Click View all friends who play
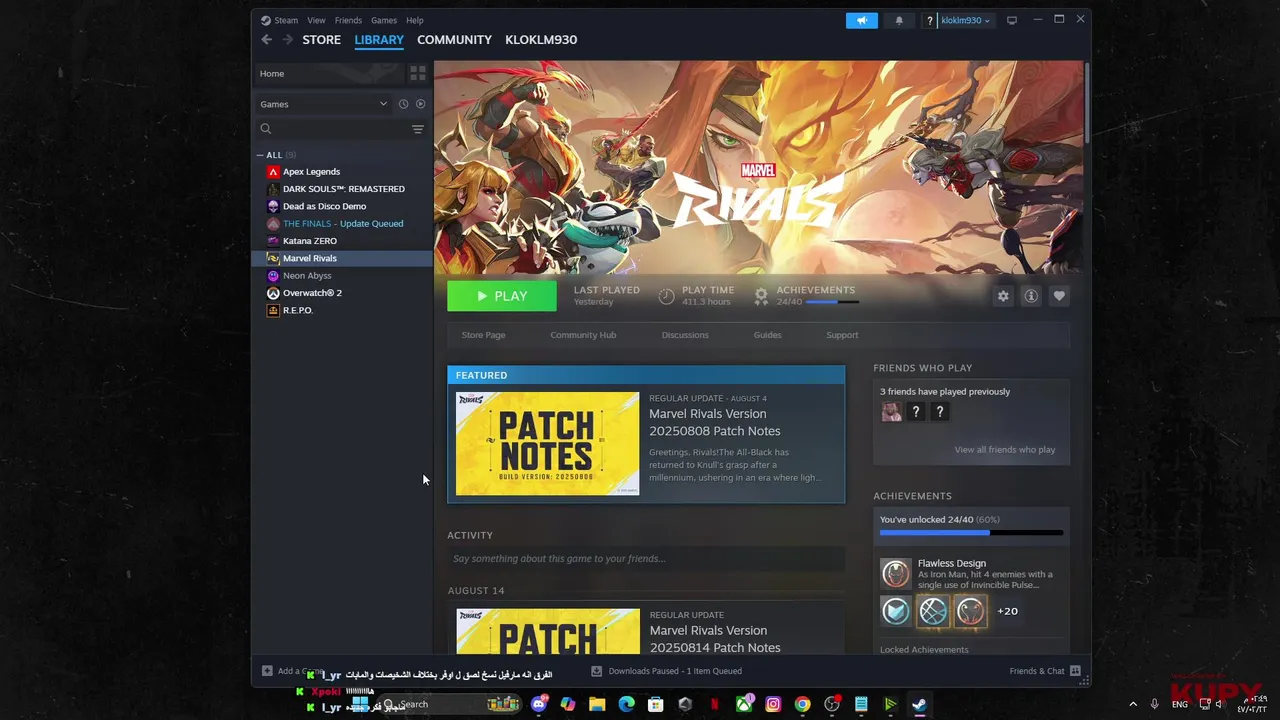The image size is (1280, 720). coord(1005,450)
